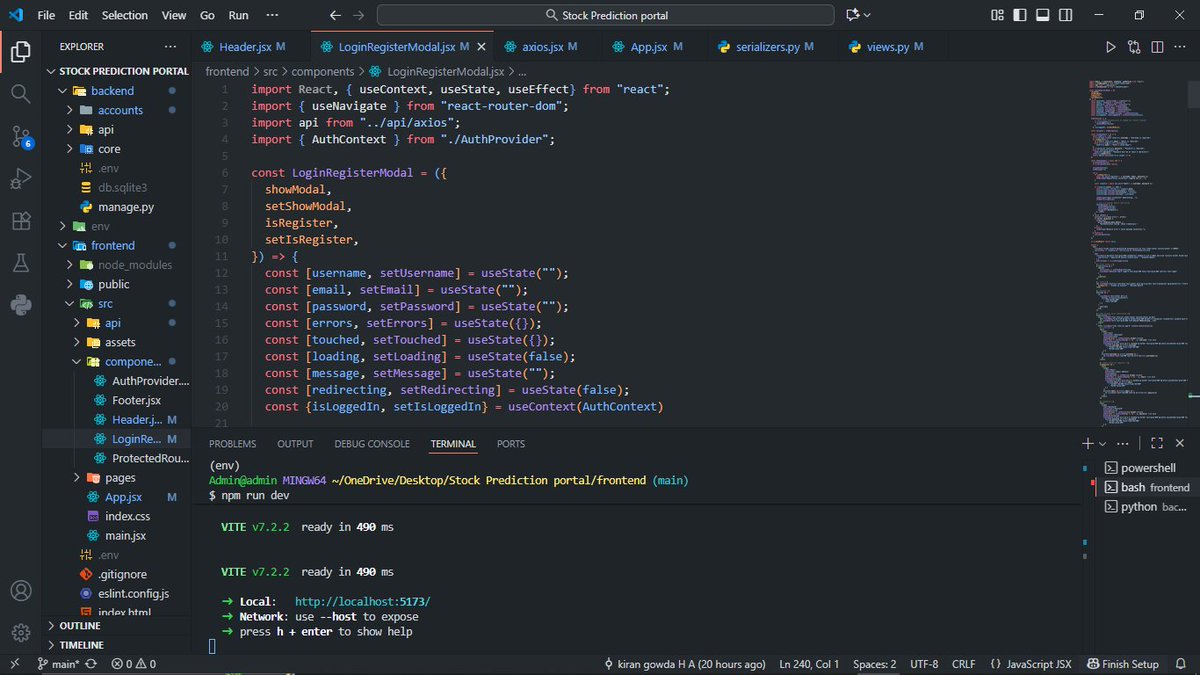The image size is (1200, 675).
Task: Toggle bottom panel visibility
Action: pos(1042,15)
